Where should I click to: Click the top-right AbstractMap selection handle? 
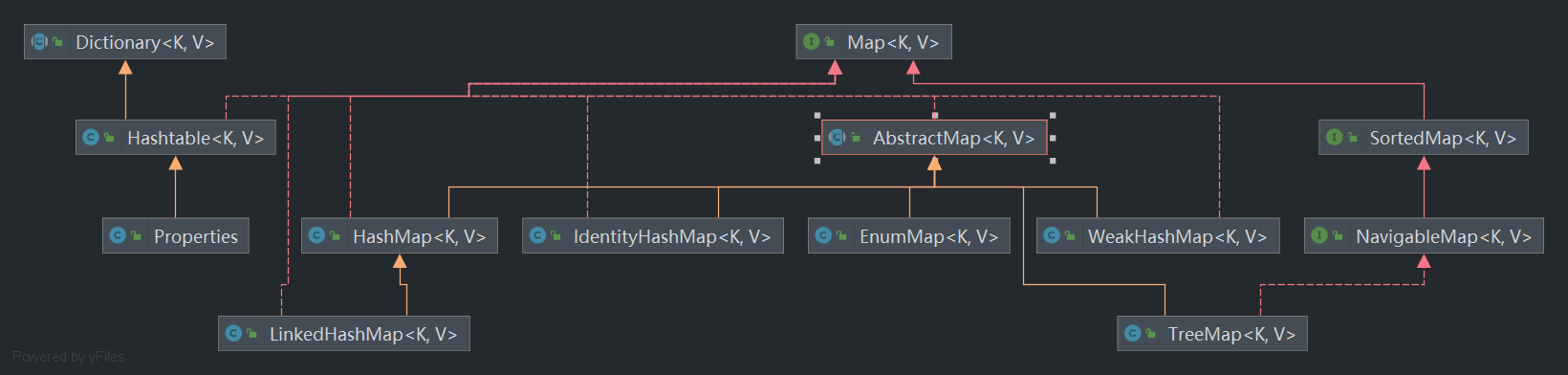click(x=1053, y=115)
